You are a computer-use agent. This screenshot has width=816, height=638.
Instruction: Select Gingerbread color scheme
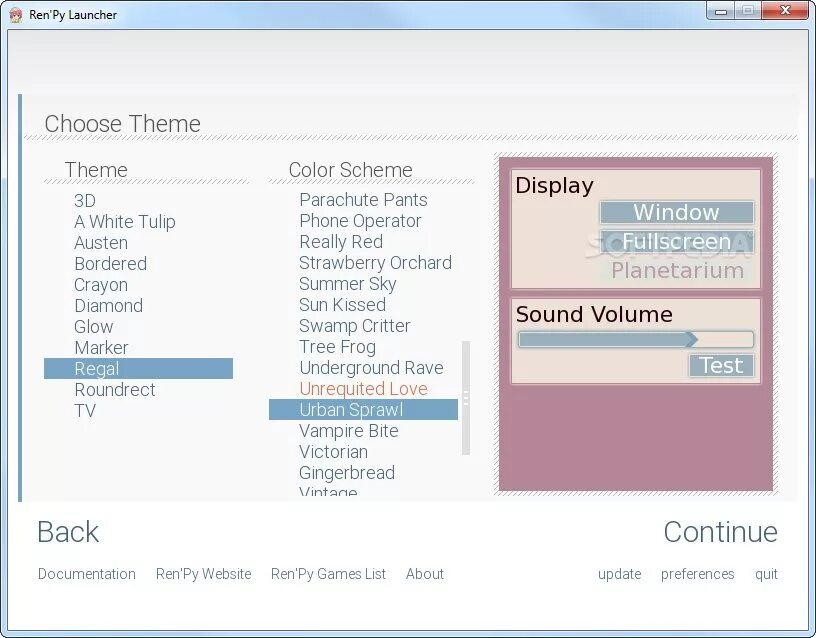point(347,473)
